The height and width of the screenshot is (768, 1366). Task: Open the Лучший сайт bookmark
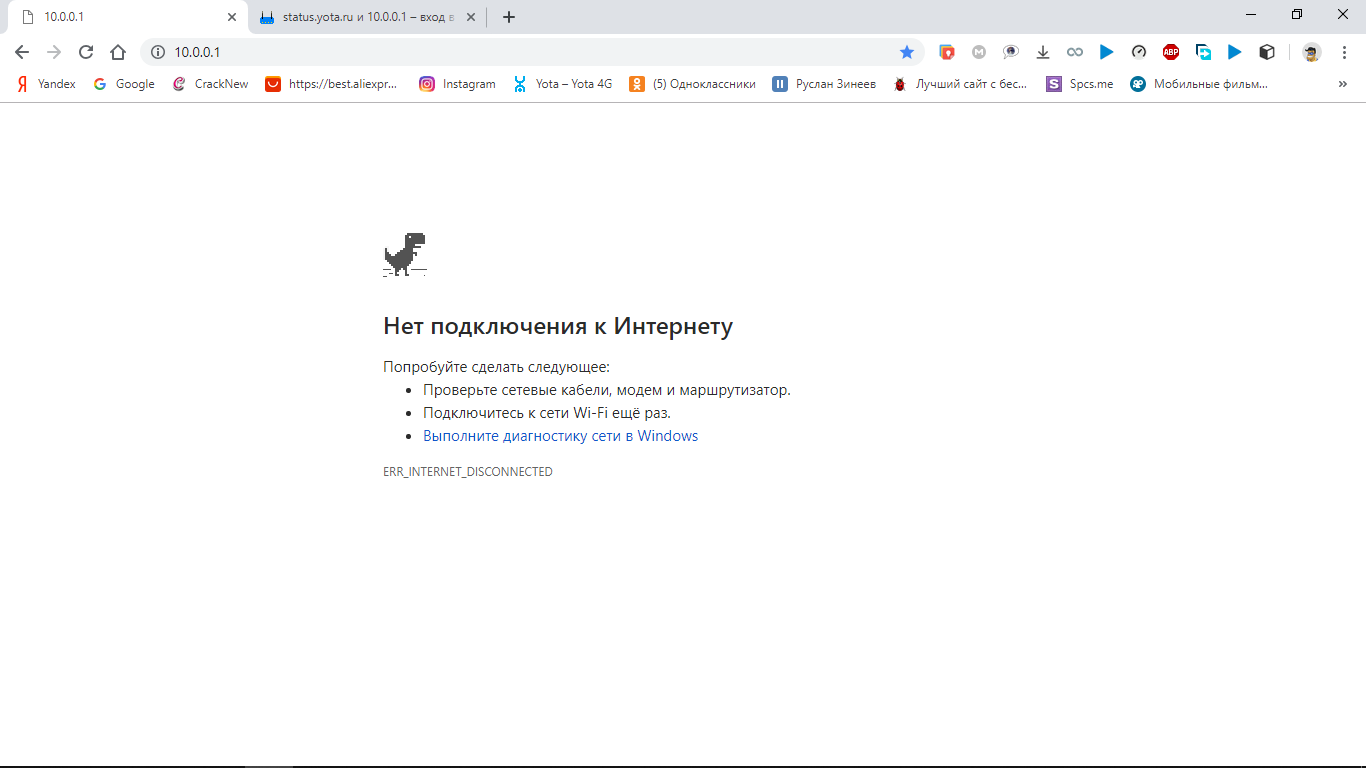tap(960, 84)
